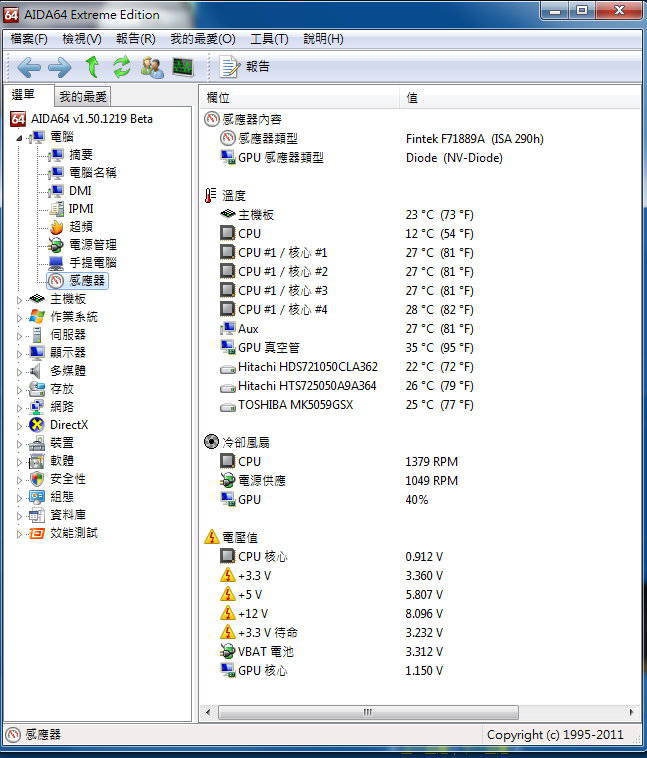Click the 報告 report toolbar button
The height and width of the screenshot is (758, 647).
(x=245, y=67)
